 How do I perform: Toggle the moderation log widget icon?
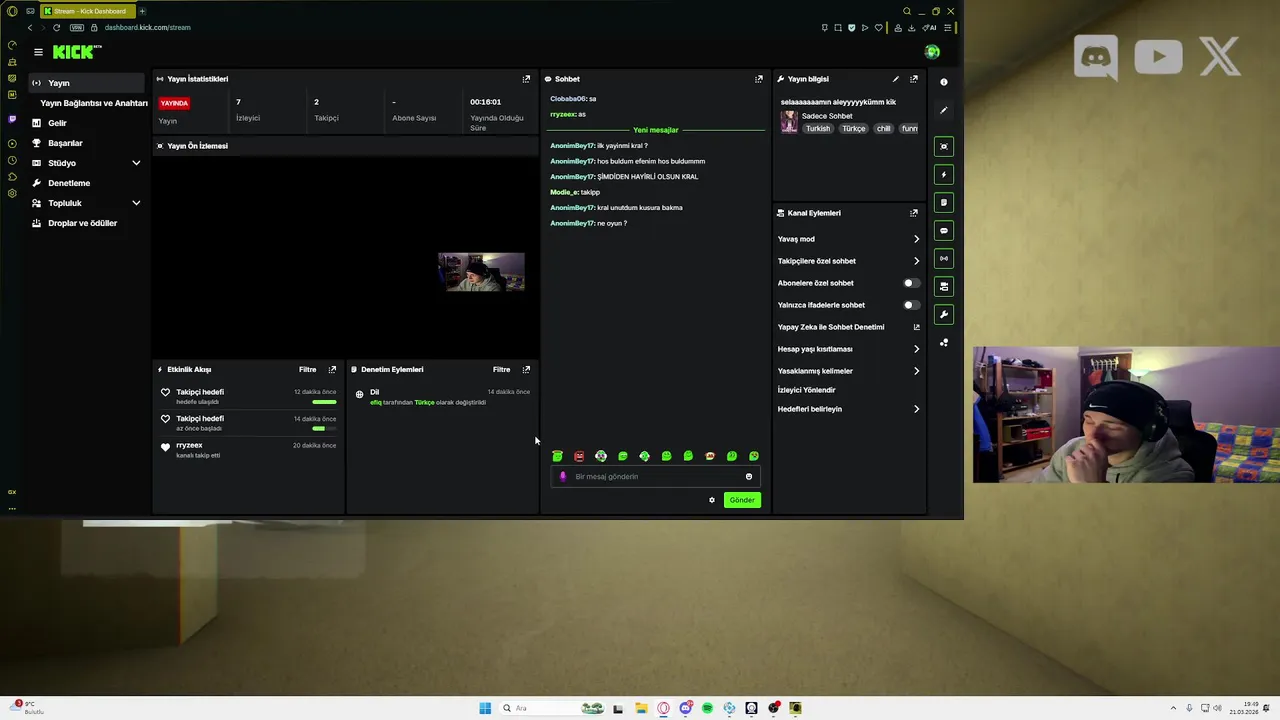coord(944,203)
